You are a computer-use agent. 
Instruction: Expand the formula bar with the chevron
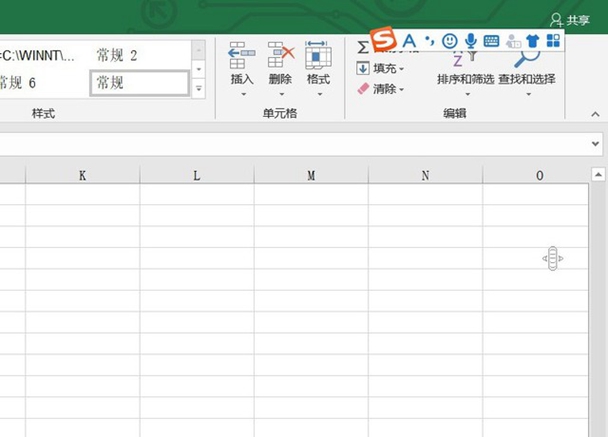point(596,144)
